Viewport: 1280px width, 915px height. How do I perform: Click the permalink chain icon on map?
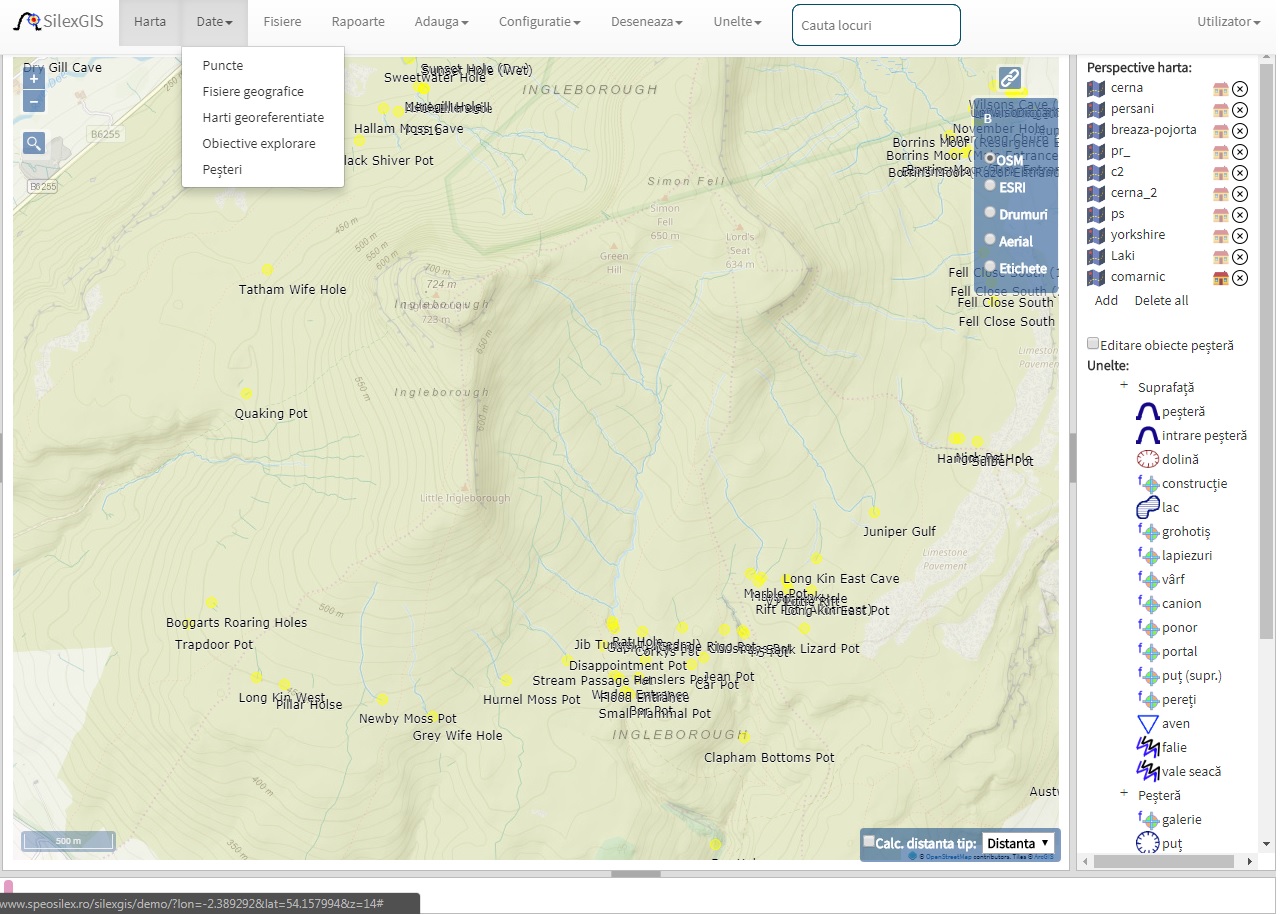(1009, 78)
